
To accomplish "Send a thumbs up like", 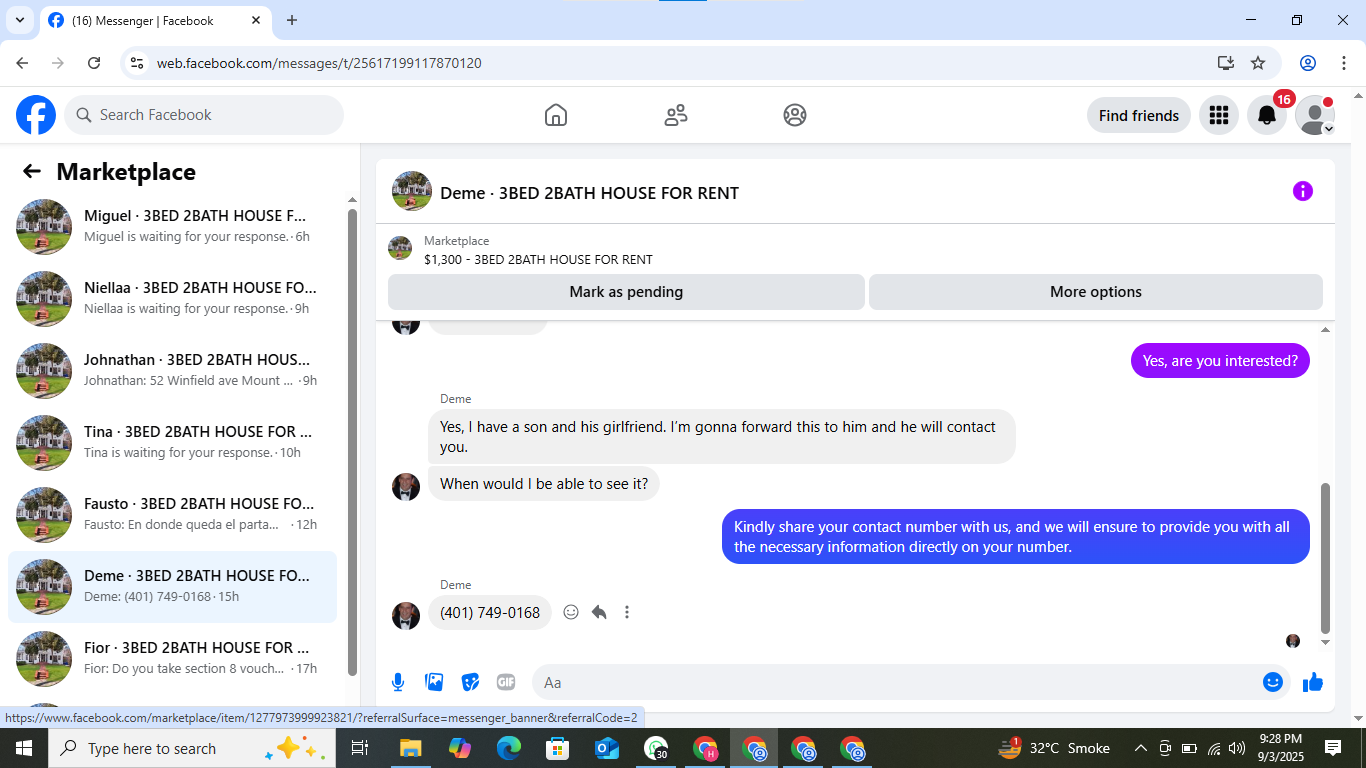I will tap(1313, 682).
